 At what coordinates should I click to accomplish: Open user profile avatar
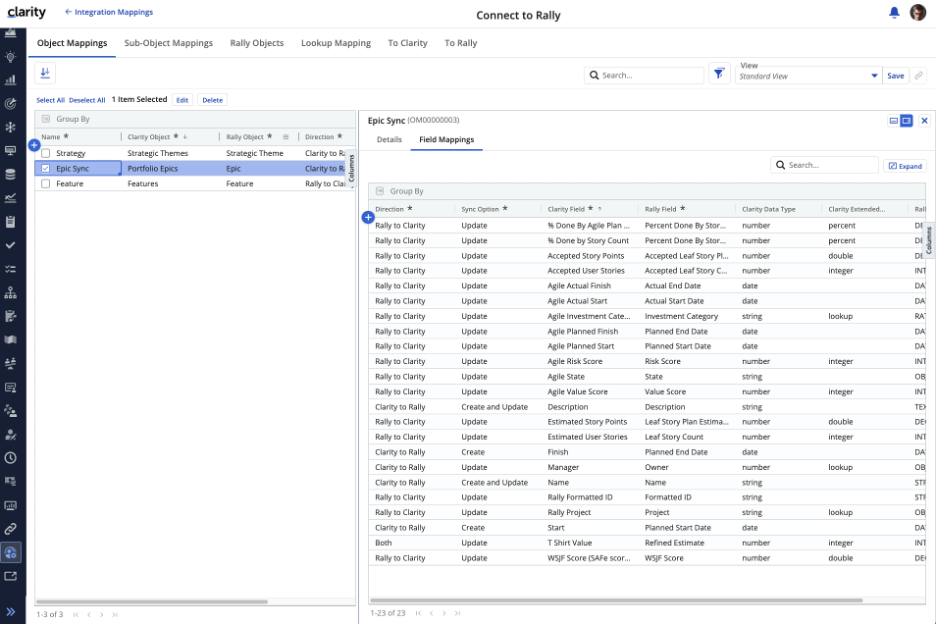point(918,13)
